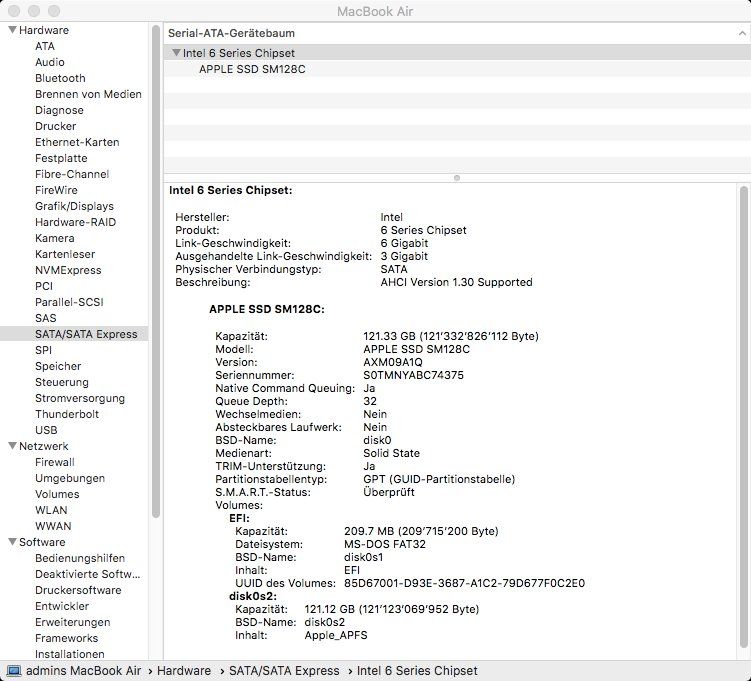Select ATA in the sidebar
Viewport: 751px width, 681px height.
pos(45,46)
